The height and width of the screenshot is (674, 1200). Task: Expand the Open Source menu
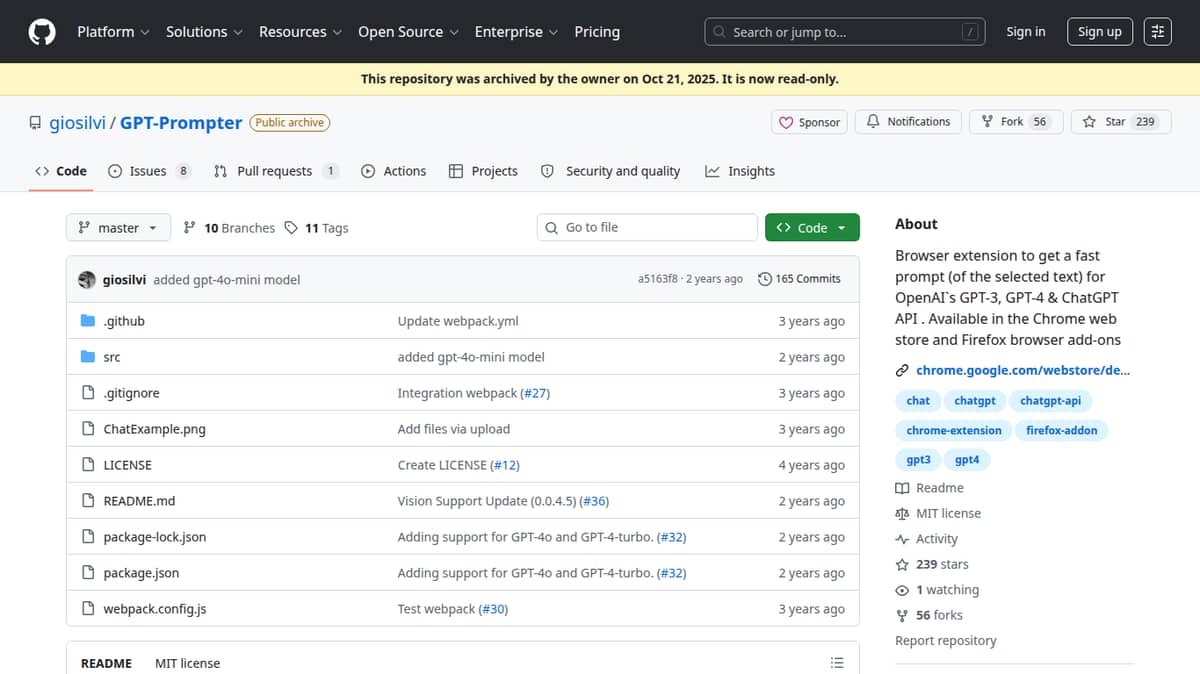tap(408, 32)
